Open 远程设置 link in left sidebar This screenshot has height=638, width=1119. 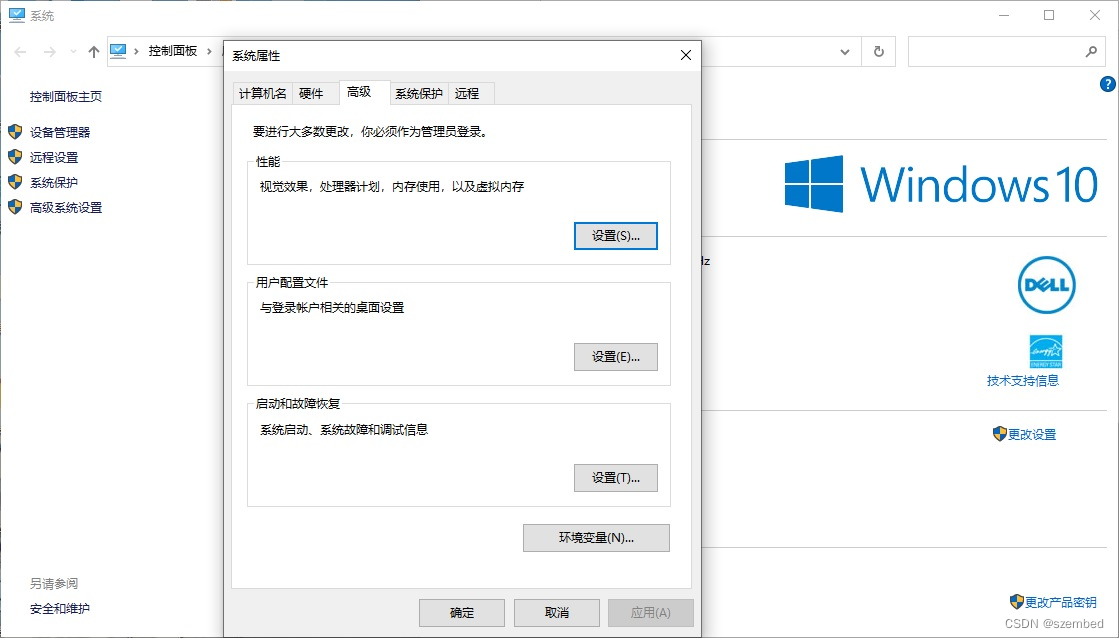(x=54, y=157)
